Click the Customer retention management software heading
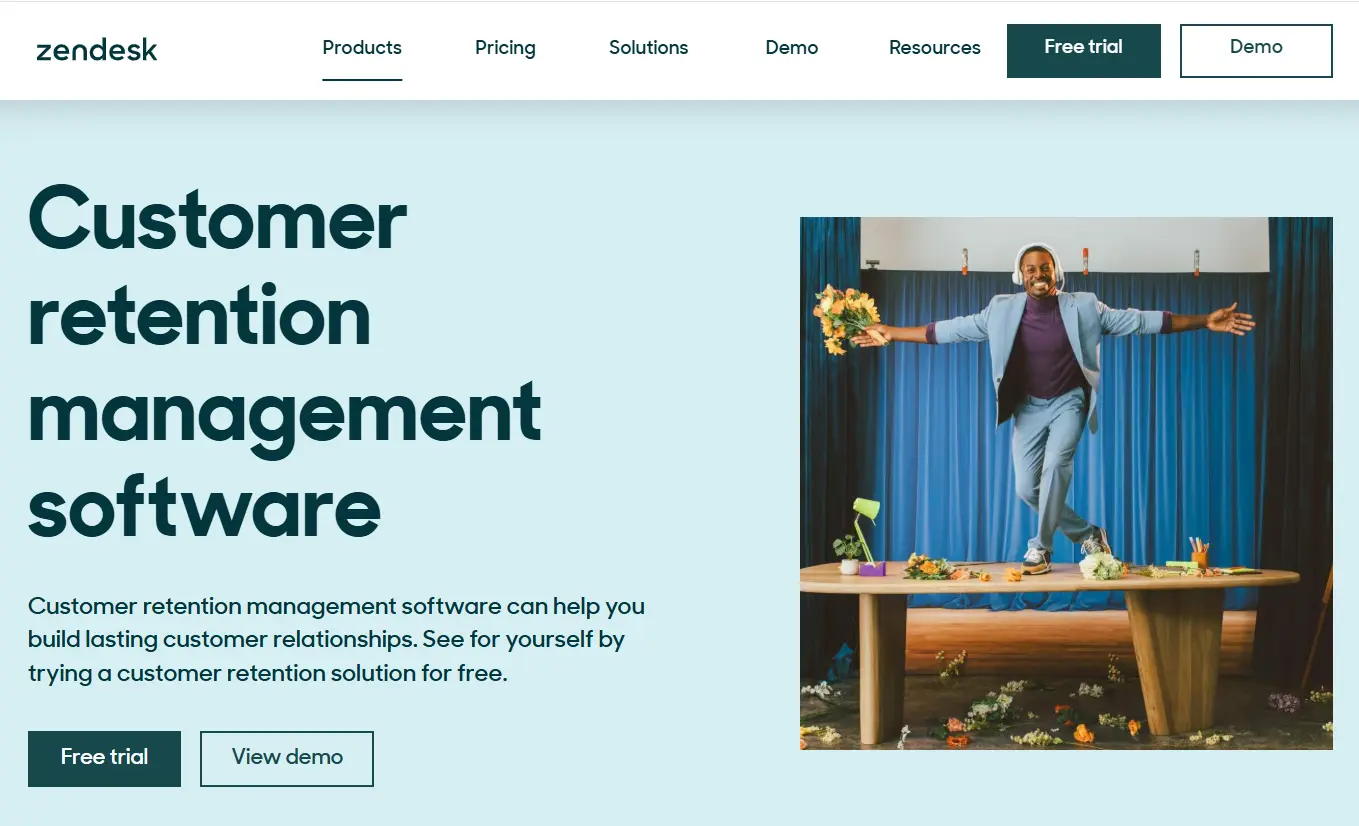This screenshot has height=826, width=1359. click(285, 362)
